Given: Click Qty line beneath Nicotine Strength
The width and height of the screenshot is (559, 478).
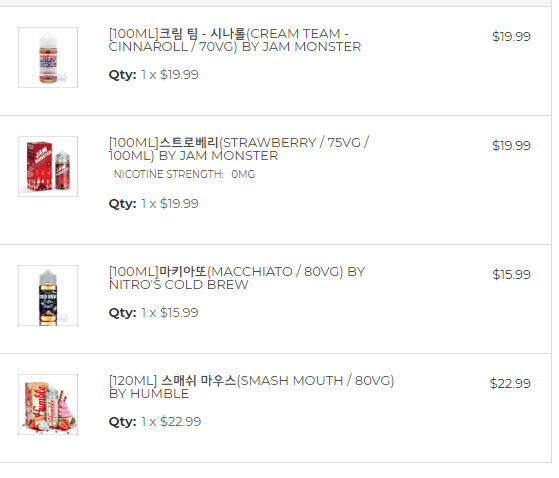Looking at the screenshot, I should point(153,204).
